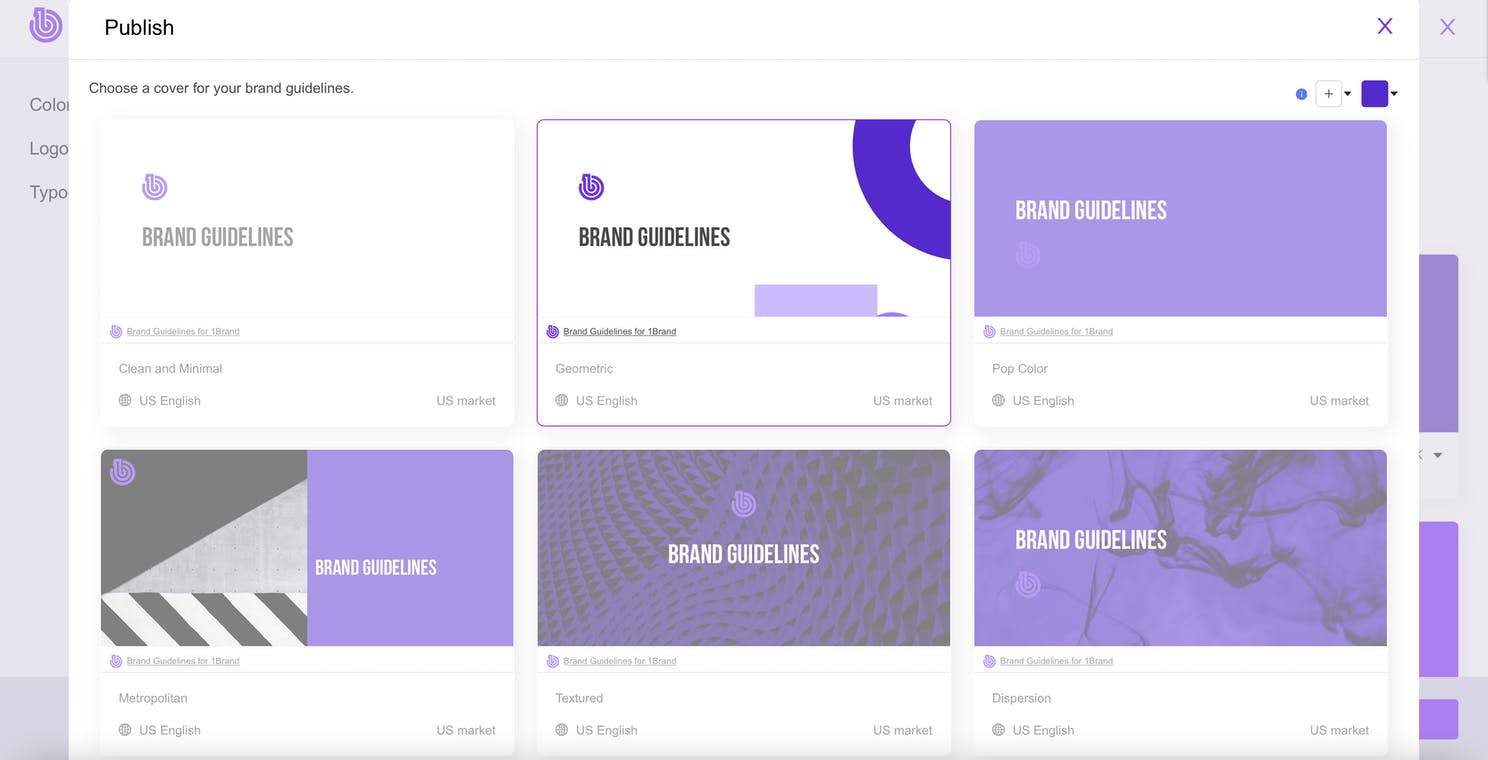Screen dimensions: 1488x760
Task: Open Brand Guidelines link on Geometric card
Action: [619, 331]
